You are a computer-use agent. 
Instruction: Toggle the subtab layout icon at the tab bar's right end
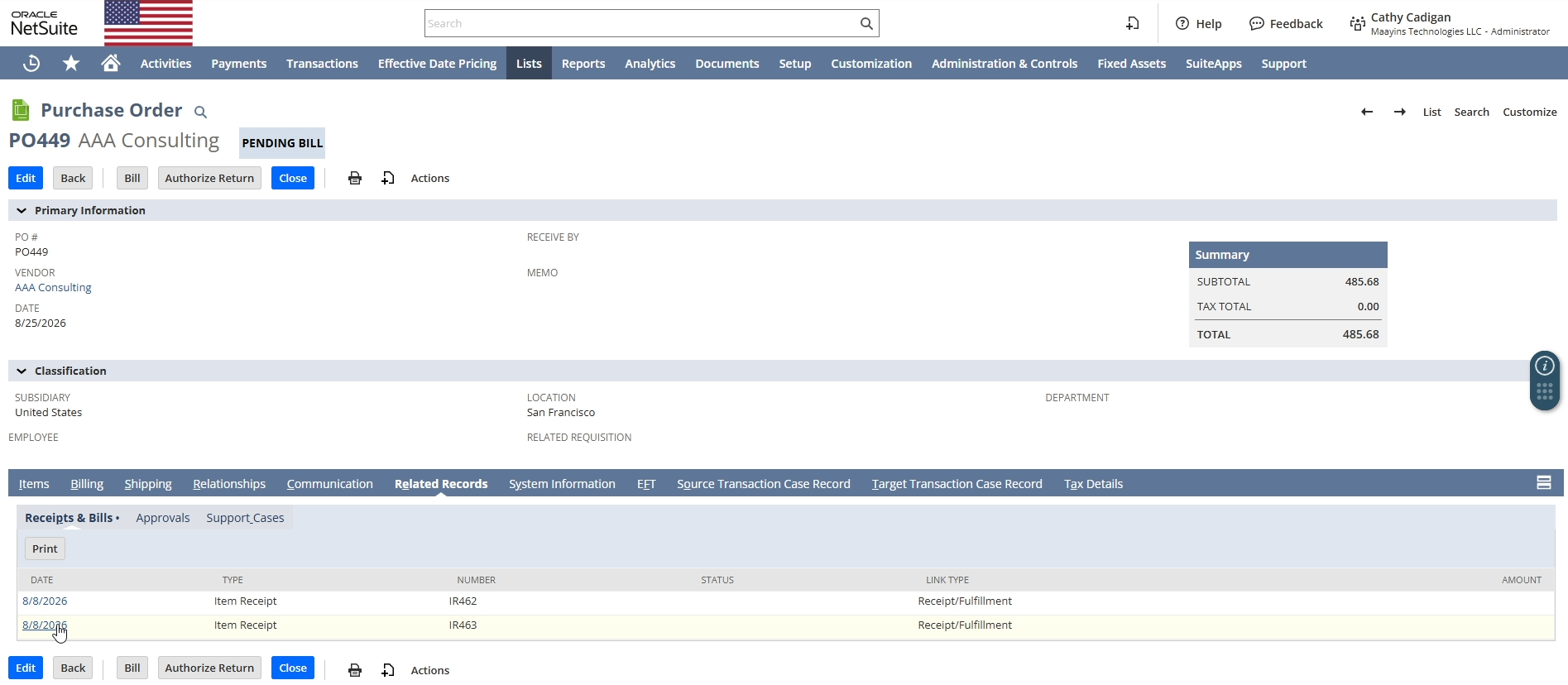pyautogui.click(x=1544, y=482)
